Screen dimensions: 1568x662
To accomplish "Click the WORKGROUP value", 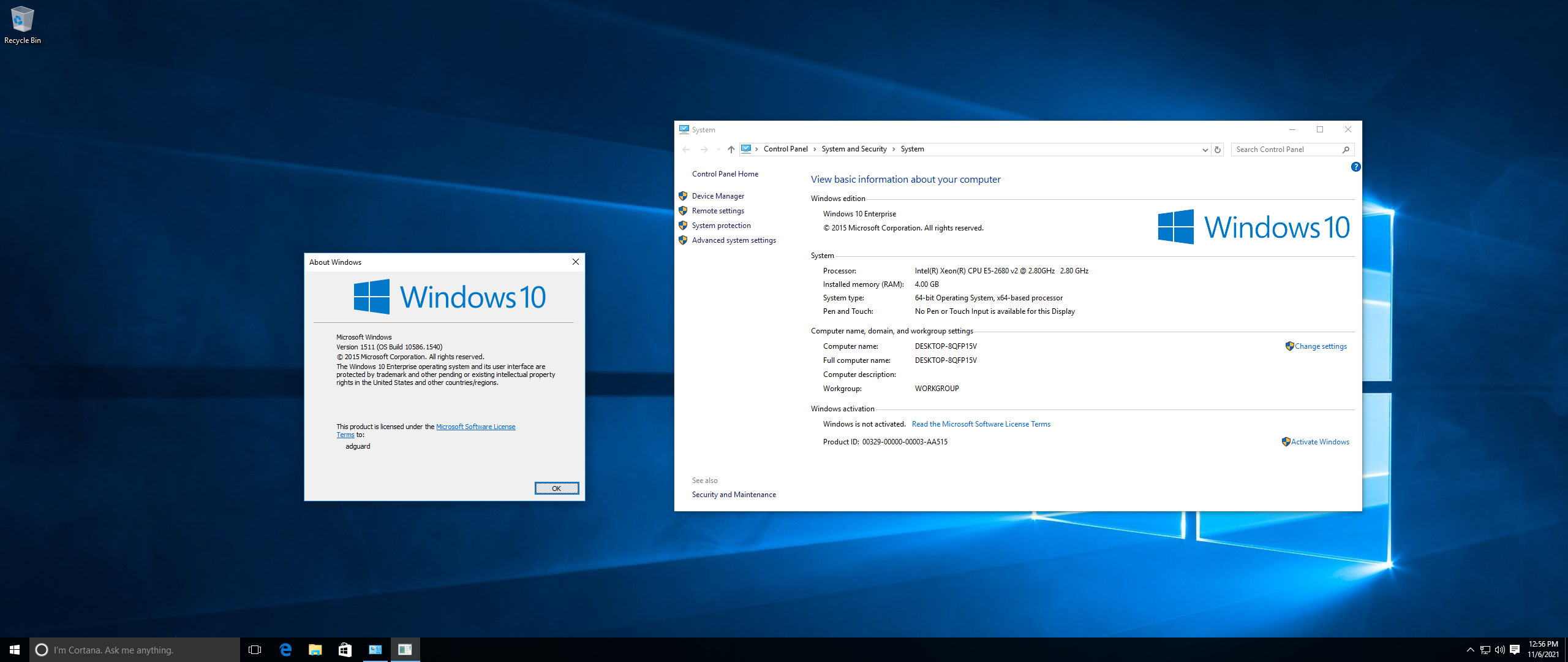I will 937,389.
